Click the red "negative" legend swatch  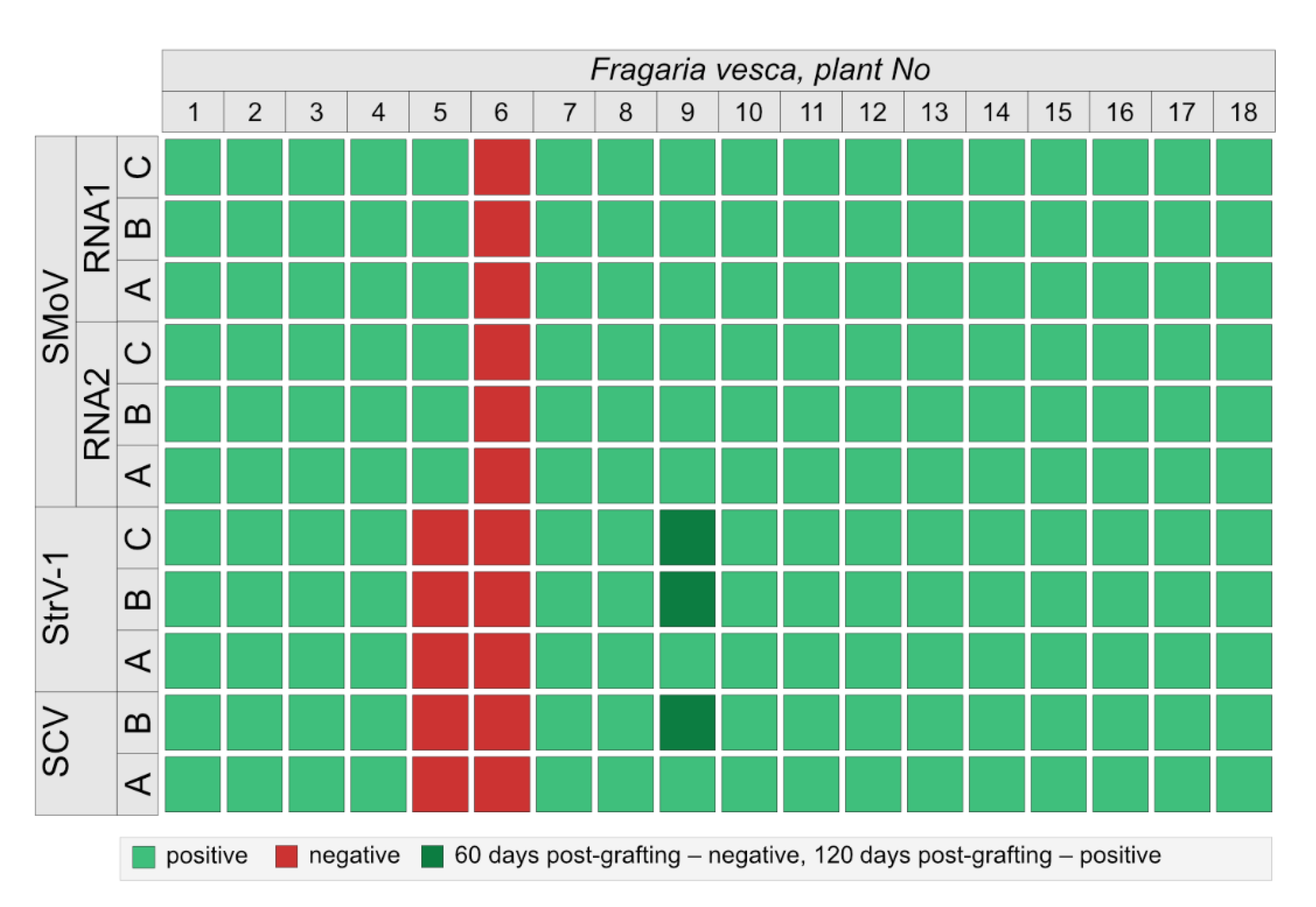(286, 856)
